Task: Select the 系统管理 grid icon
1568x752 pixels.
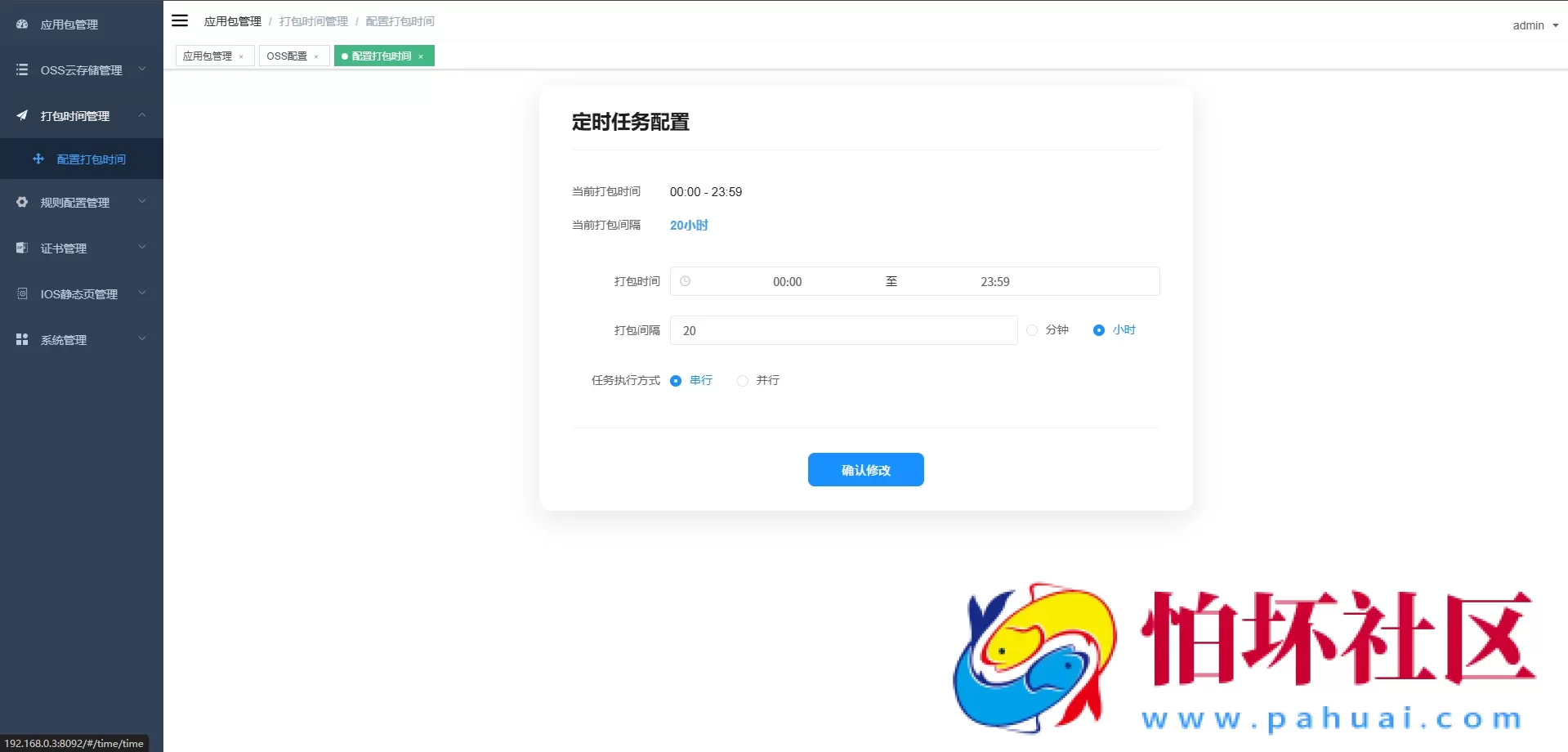Action: point(21,339)
